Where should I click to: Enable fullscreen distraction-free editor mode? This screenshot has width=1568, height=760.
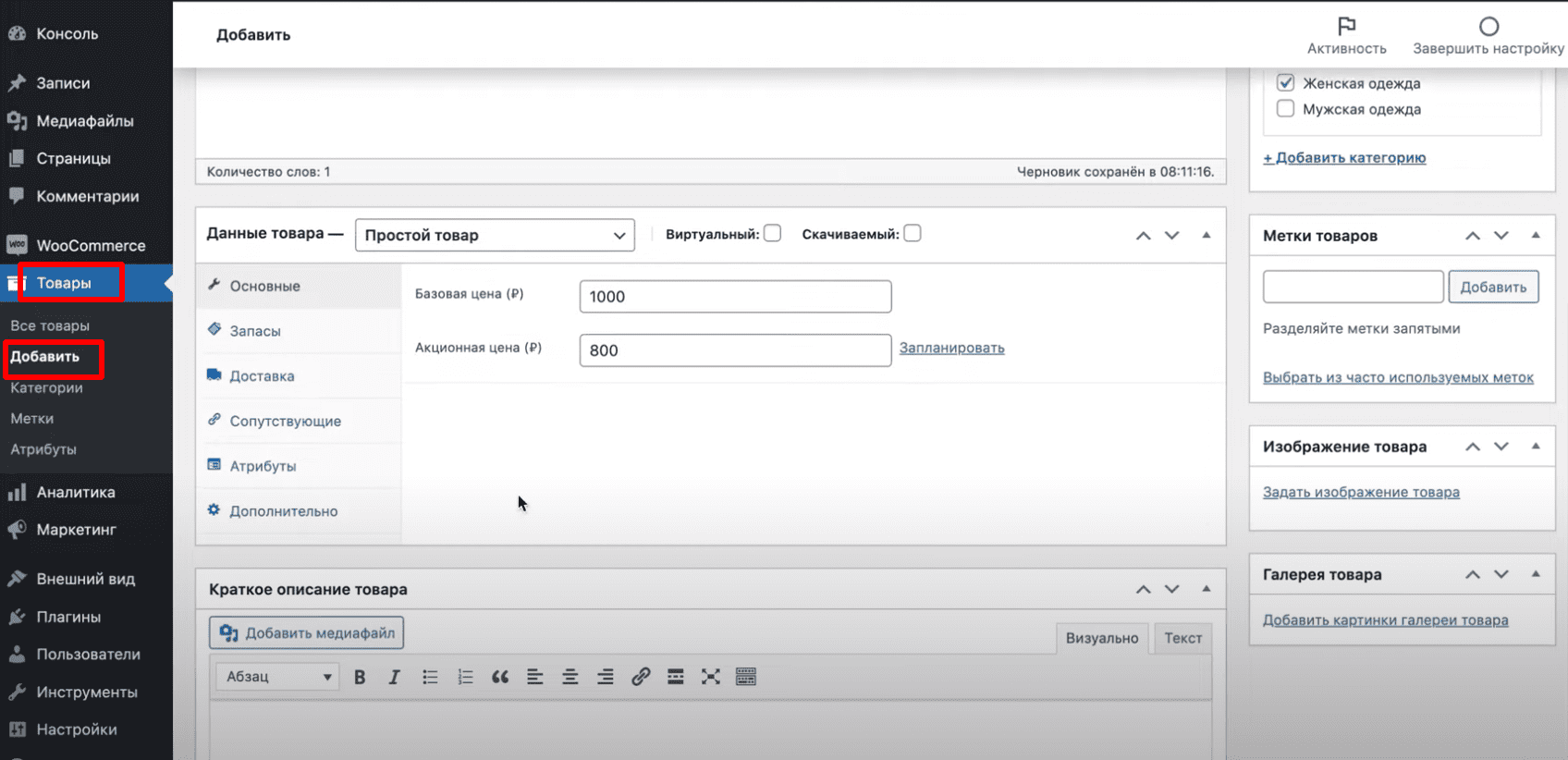tap(711, 677)
